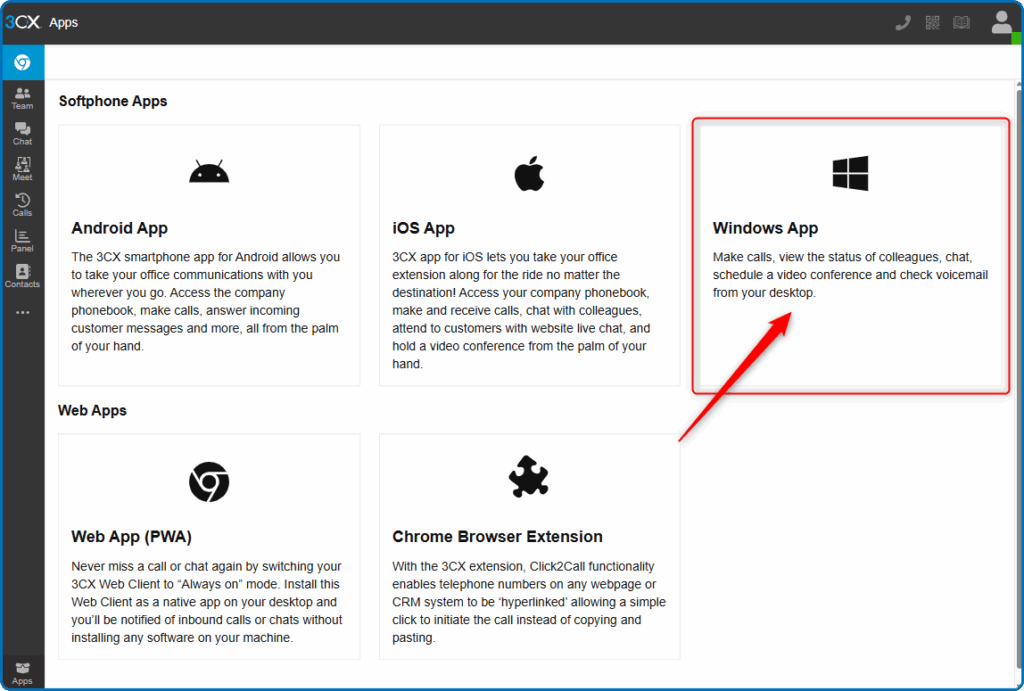
Task: Open the QR code icon in header
Action: click(932, 23)
